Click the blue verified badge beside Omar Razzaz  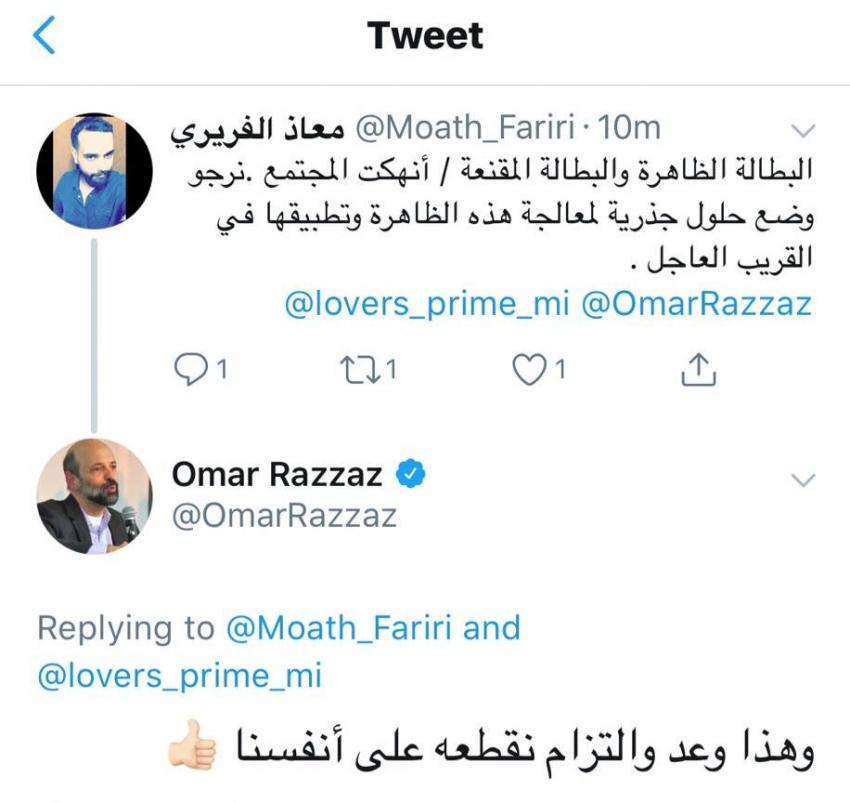point(410,474)
